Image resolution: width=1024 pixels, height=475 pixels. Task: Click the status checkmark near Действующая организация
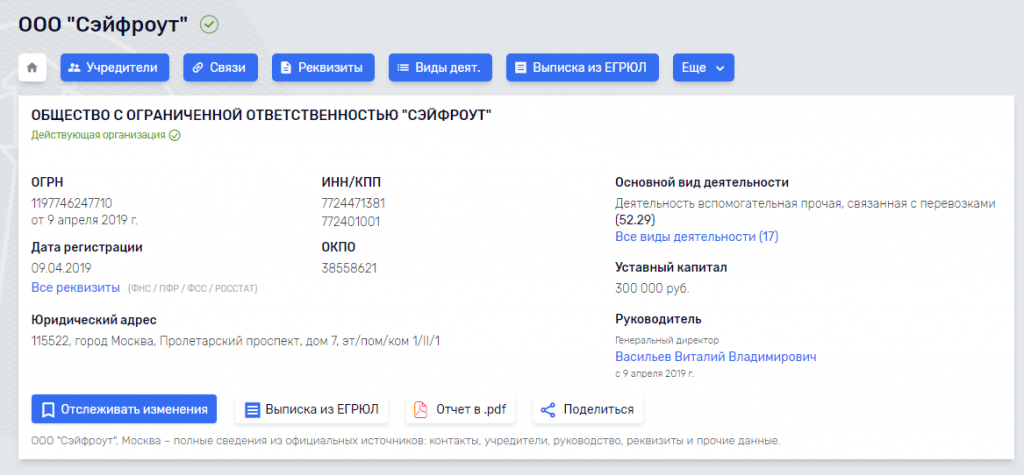tap(175, 135)
